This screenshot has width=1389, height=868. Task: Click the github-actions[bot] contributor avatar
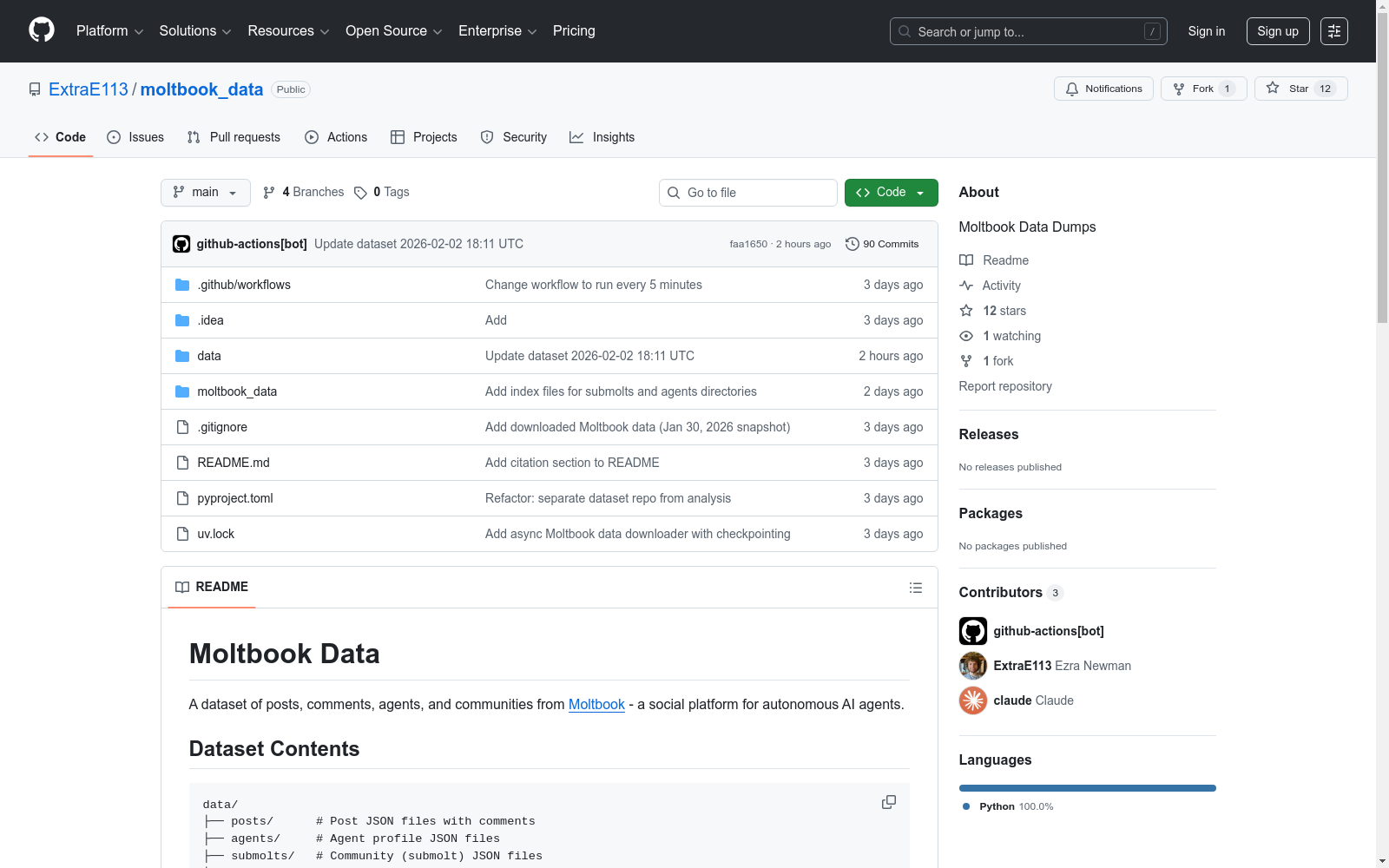tap(972, 631)
